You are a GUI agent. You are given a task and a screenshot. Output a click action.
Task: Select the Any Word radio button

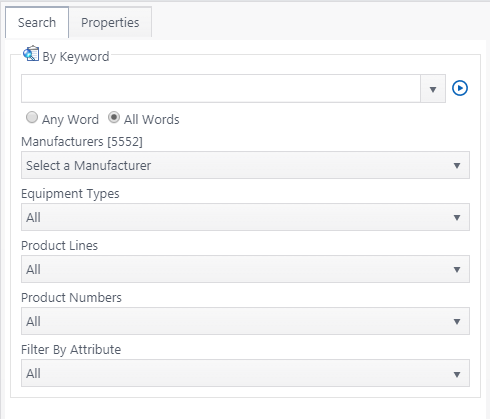click(x=32, y=117)
